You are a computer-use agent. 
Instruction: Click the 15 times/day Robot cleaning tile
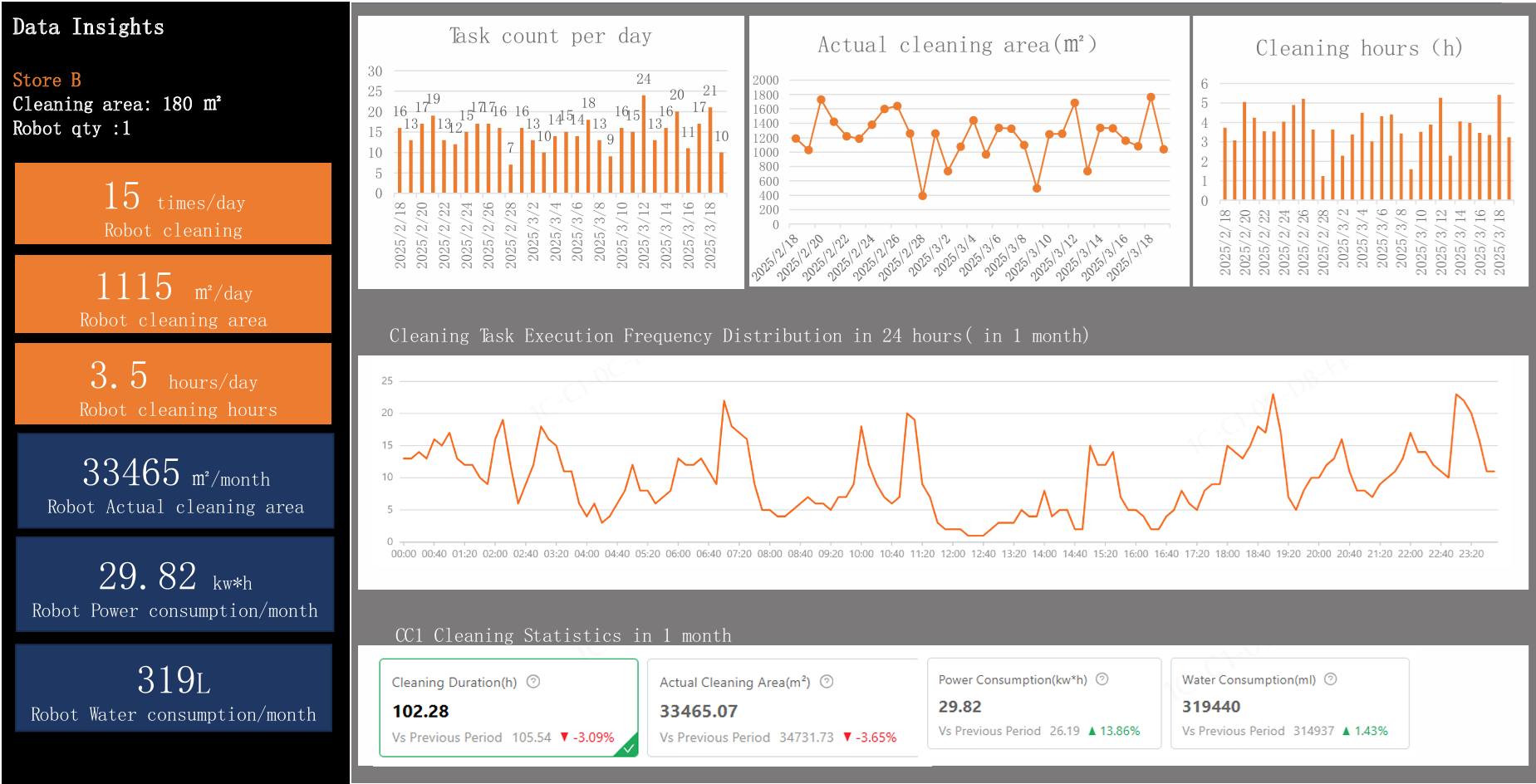pyautogui.click(x=173, y=203)
